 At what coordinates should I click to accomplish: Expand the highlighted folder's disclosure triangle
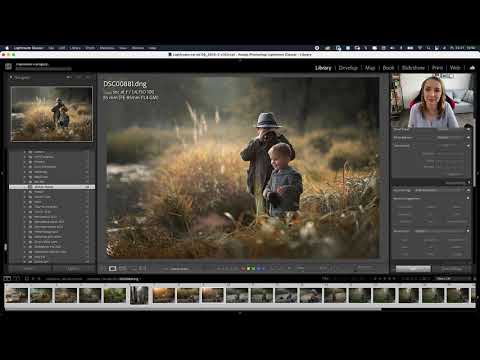(x=25, y=187)
